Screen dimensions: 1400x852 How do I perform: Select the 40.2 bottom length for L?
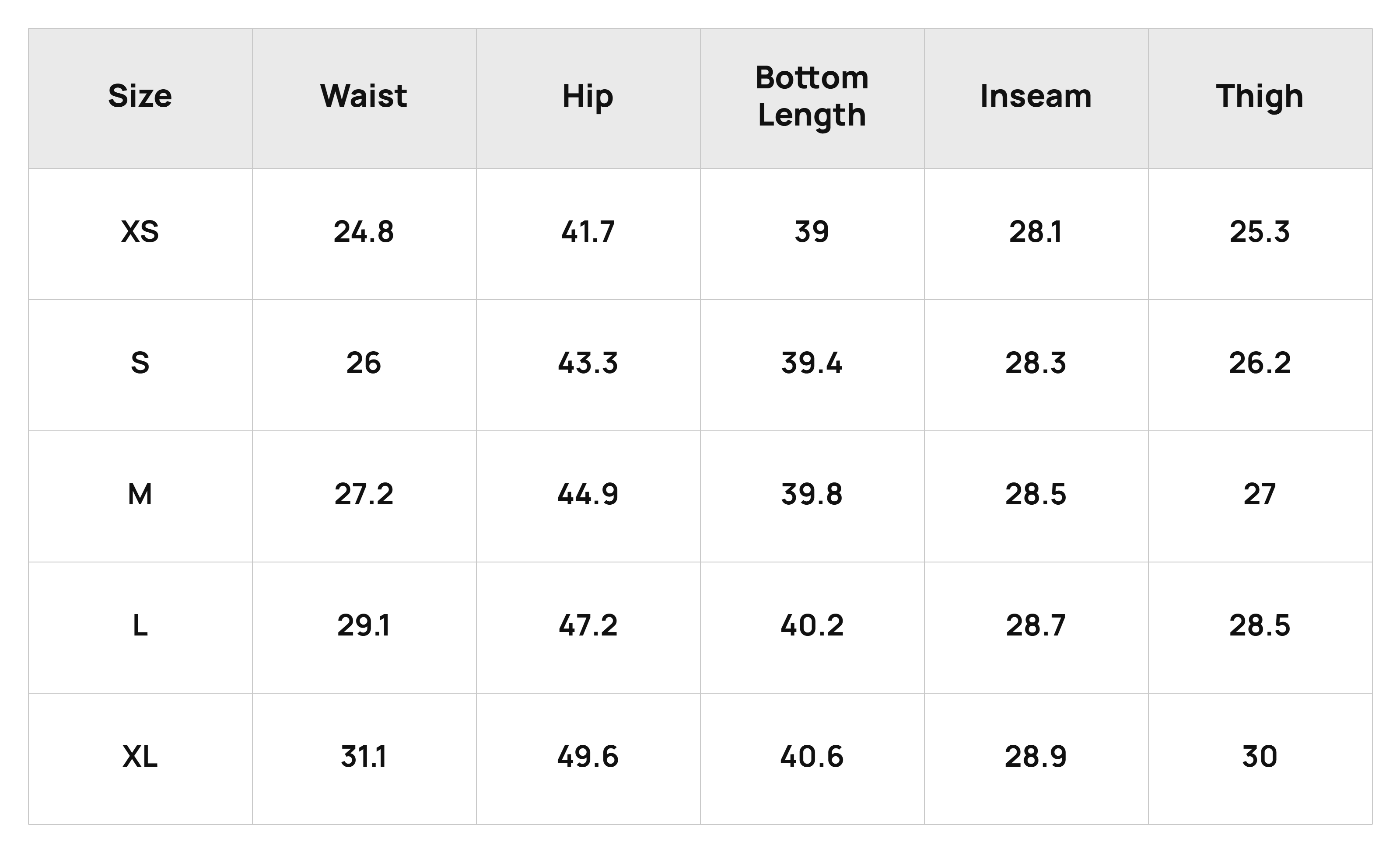[812, 627]
